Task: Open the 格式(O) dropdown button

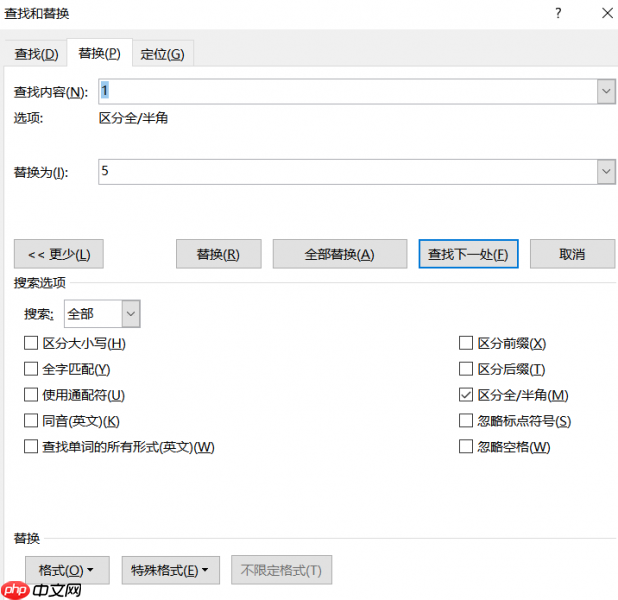Action: 67,570
